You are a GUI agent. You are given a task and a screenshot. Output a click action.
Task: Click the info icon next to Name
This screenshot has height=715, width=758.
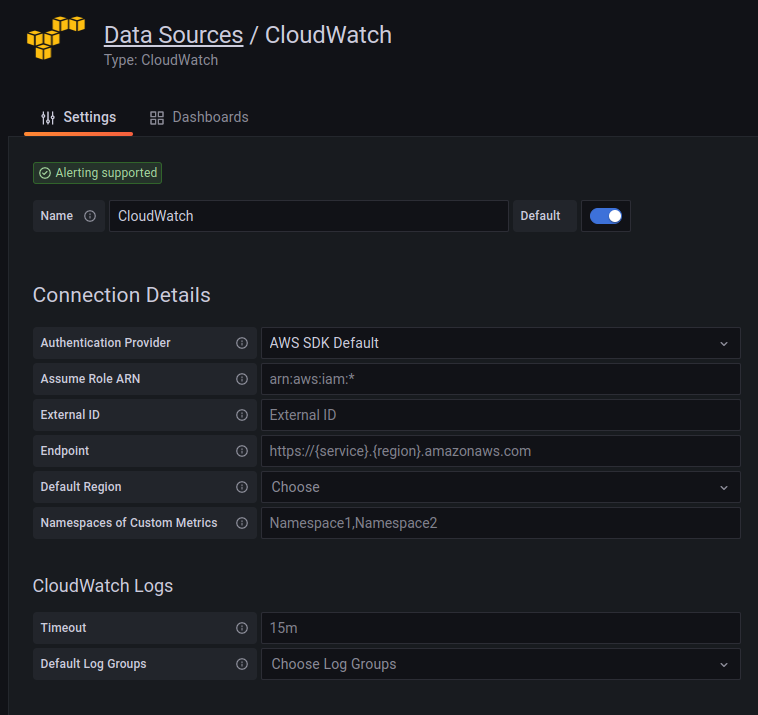(x=90, y=216)
